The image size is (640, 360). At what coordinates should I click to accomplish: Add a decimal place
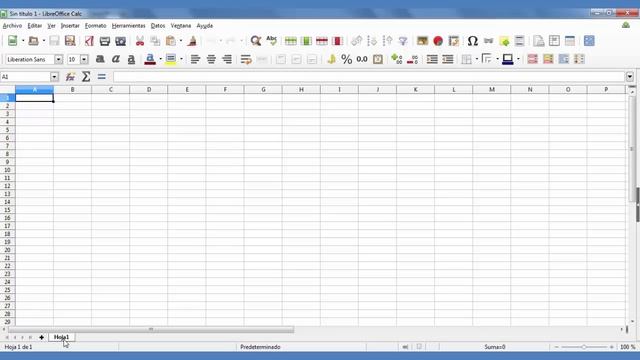[396, 60]
